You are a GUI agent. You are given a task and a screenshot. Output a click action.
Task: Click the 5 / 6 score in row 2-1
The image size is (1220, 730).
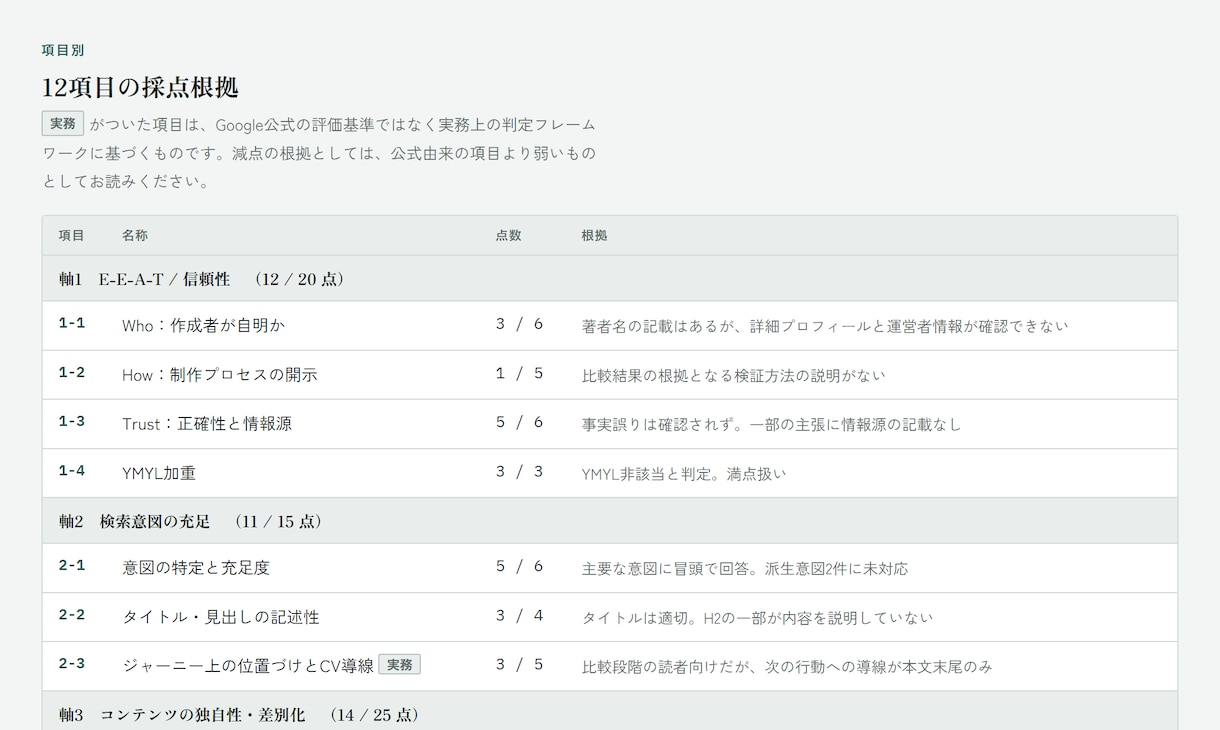click(x=519, y=566)
